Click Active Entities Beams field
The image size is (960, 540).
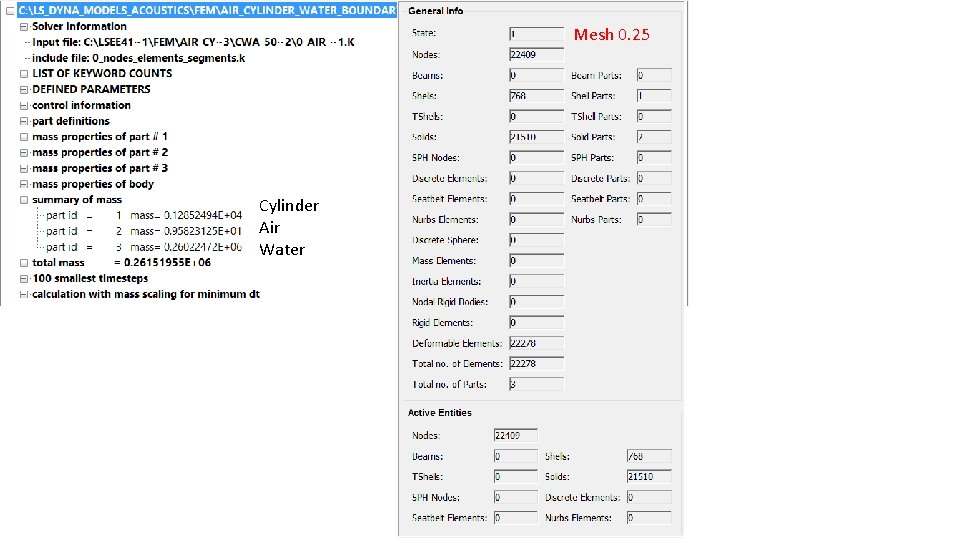click(x=516, y=456)
